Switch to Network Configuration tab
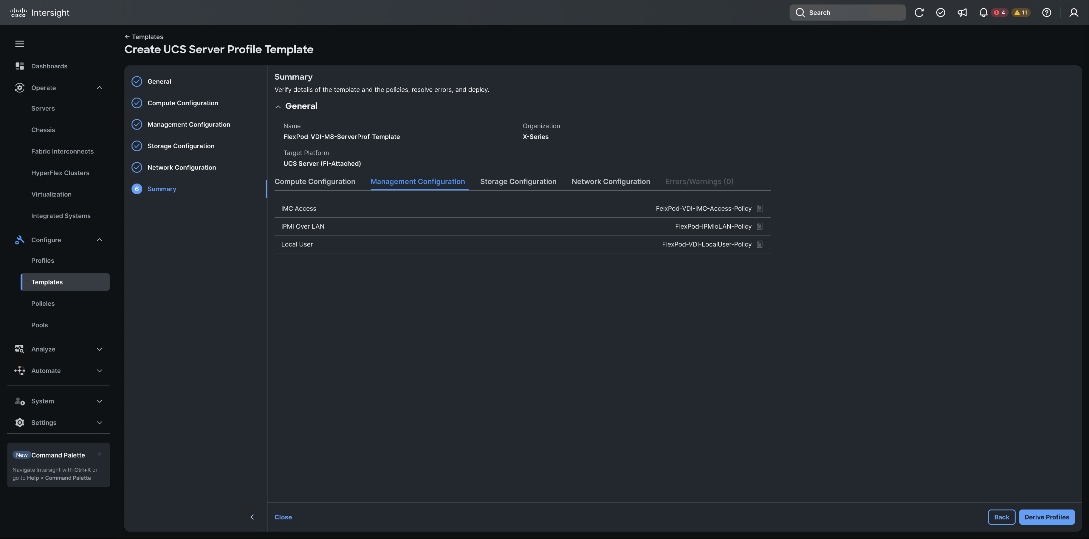This screenshot has width=1089, height=539. (610, 181)
